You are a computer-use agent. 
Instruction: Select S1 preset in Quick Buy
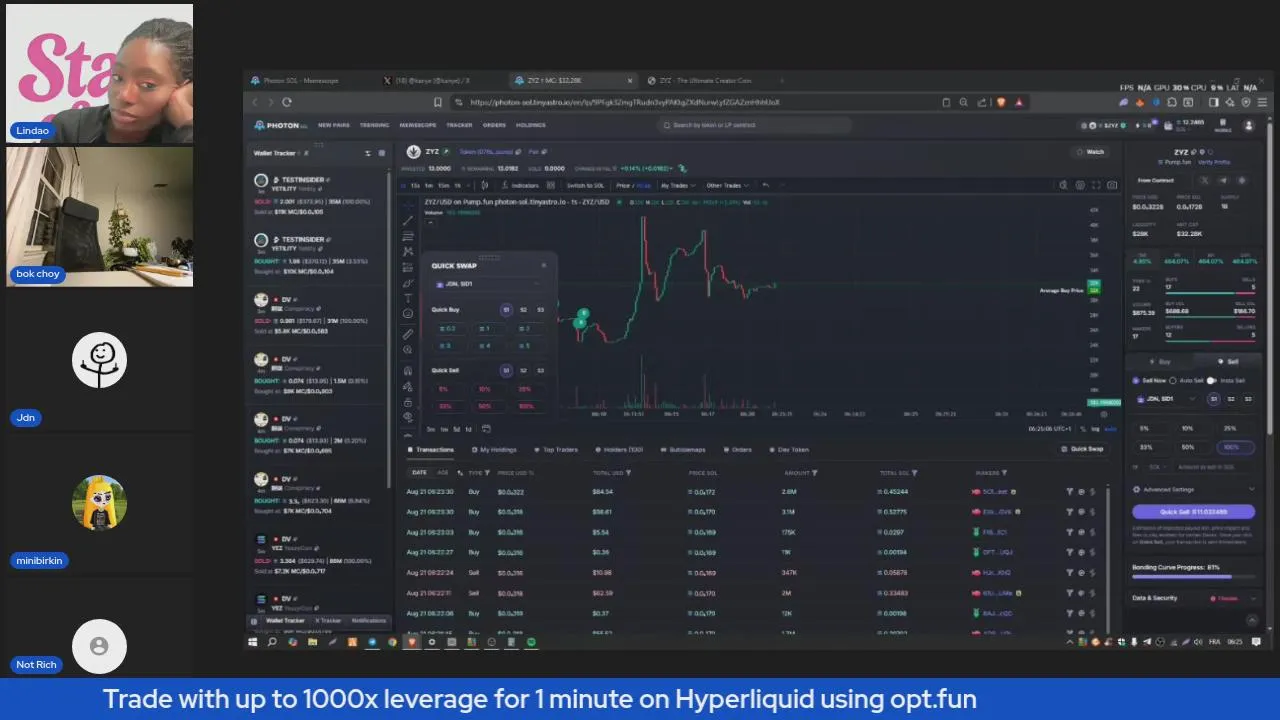click(x=506, y=310)
